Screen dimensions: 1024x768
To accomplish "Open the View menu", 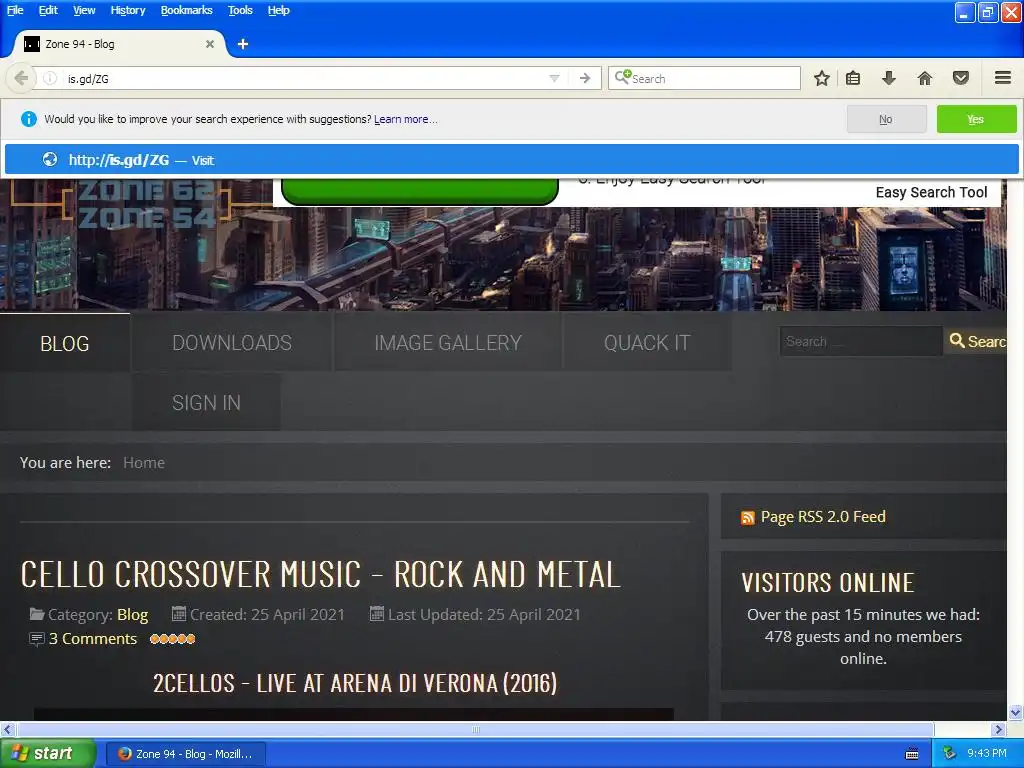I will tap(84, 10).
